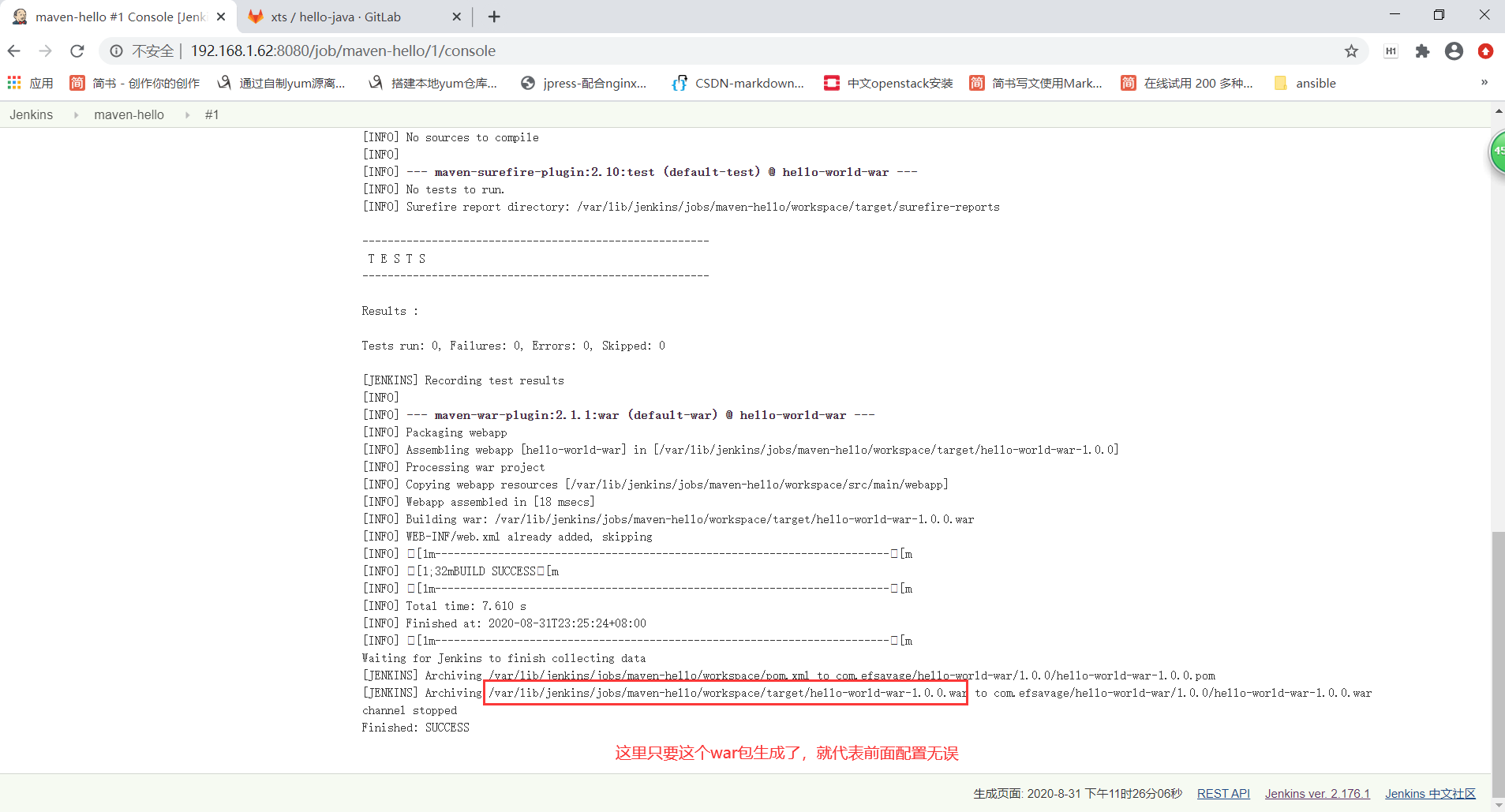This screenshot has height=812, width=1505.
Task: Click the 'Packaging webapp' log line
Action: click(435, 432)
